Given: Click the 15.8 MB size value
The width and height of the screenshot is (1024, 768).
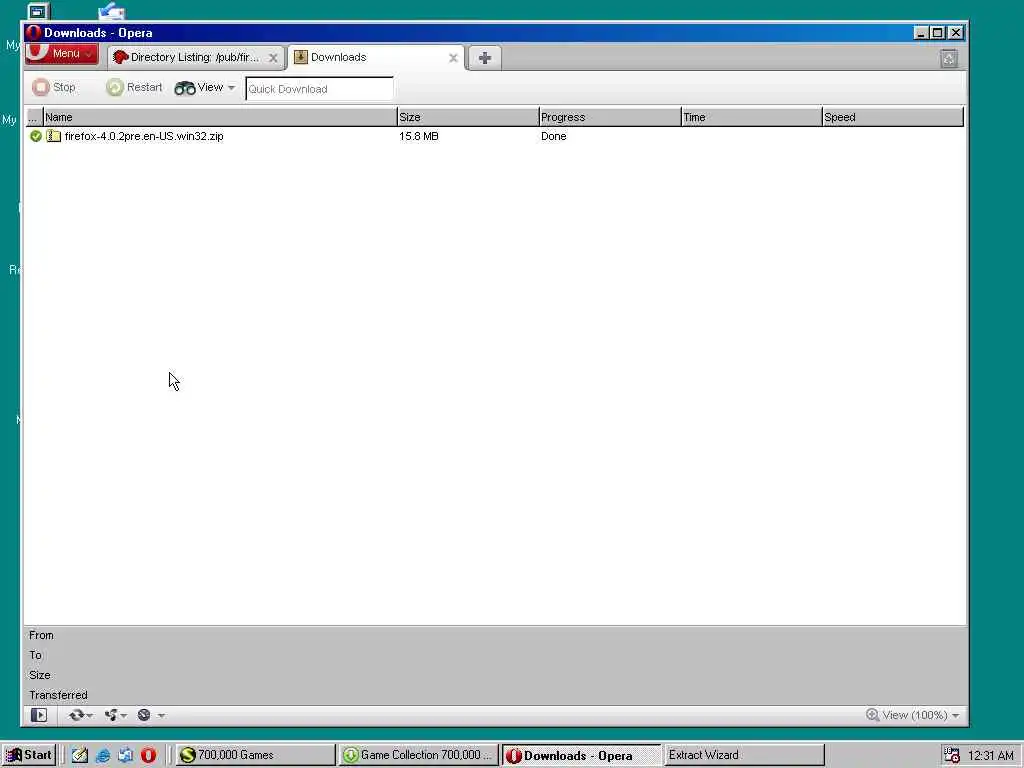Looking at the screenshot, I should coord(419,136).
